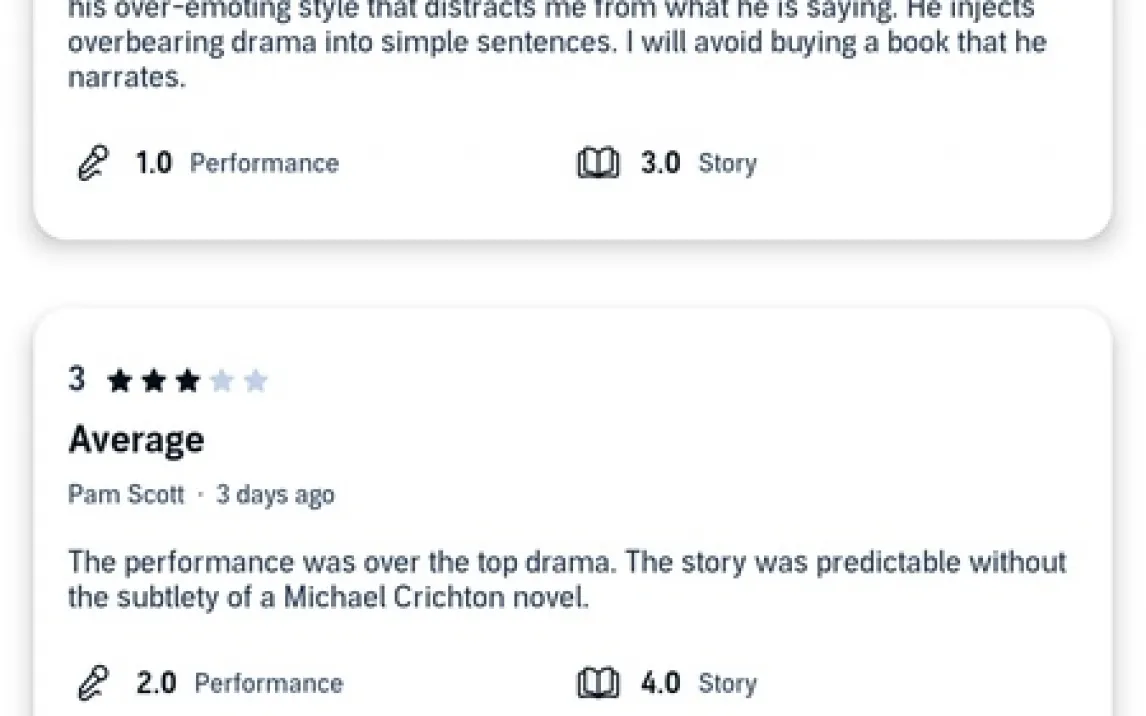Click the fifth, unfilled star in Pam Scott's review
Image resolution: width=1146 pixels, height=716 pixels.
pos(256,381)
